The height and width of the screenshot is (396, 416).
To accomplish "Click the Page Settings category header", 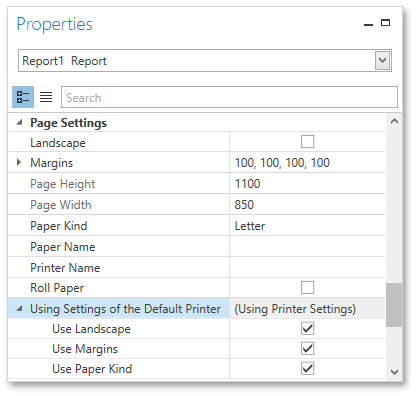I will tap(68, 123).
